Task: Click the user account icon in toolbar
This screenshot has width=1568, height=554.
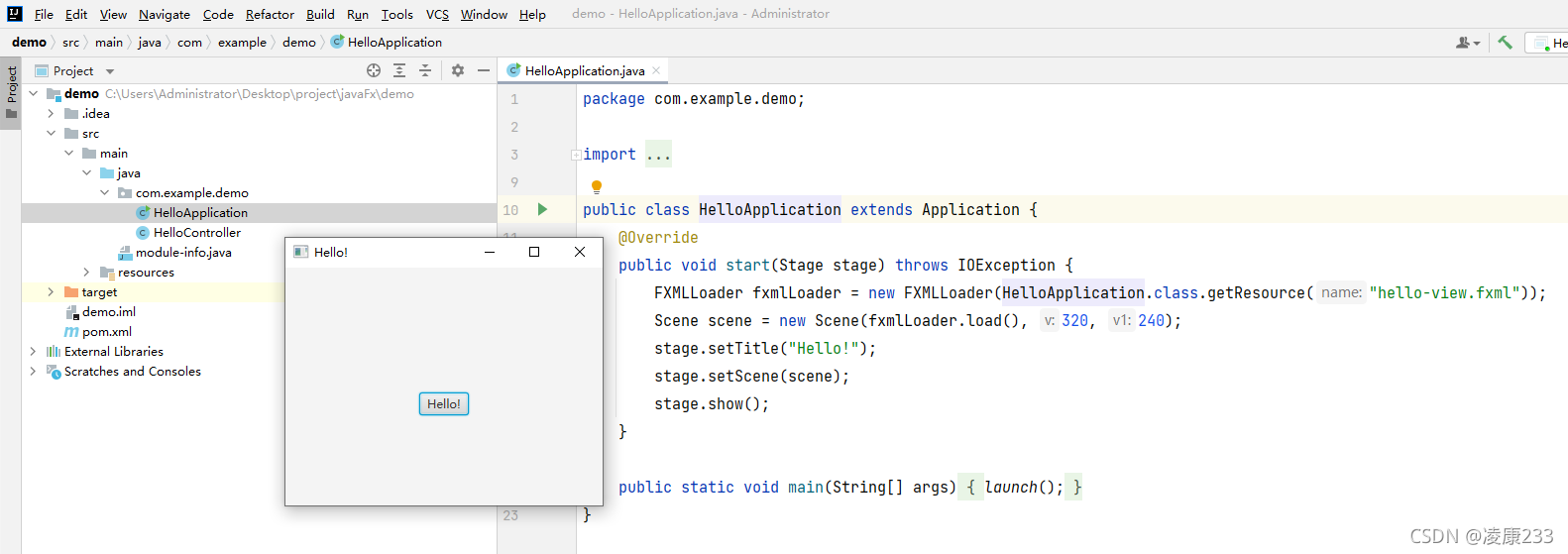Action: coord(1467,43)
